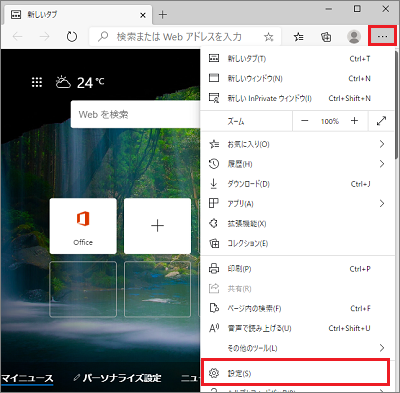
Task: Open the Favorites list toolbar icon
Action: point(298,37)
